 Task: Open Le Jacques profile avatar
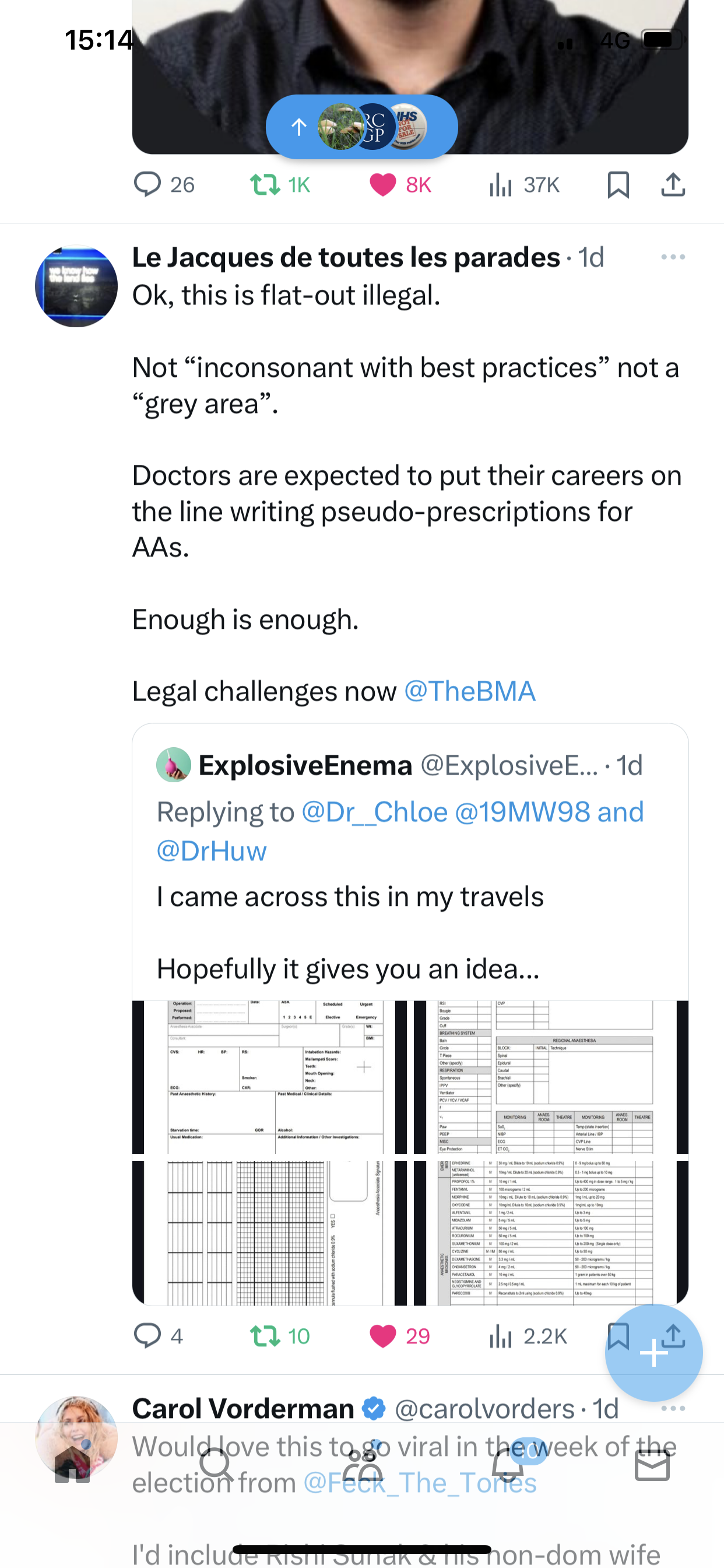(x=76, y=285)
